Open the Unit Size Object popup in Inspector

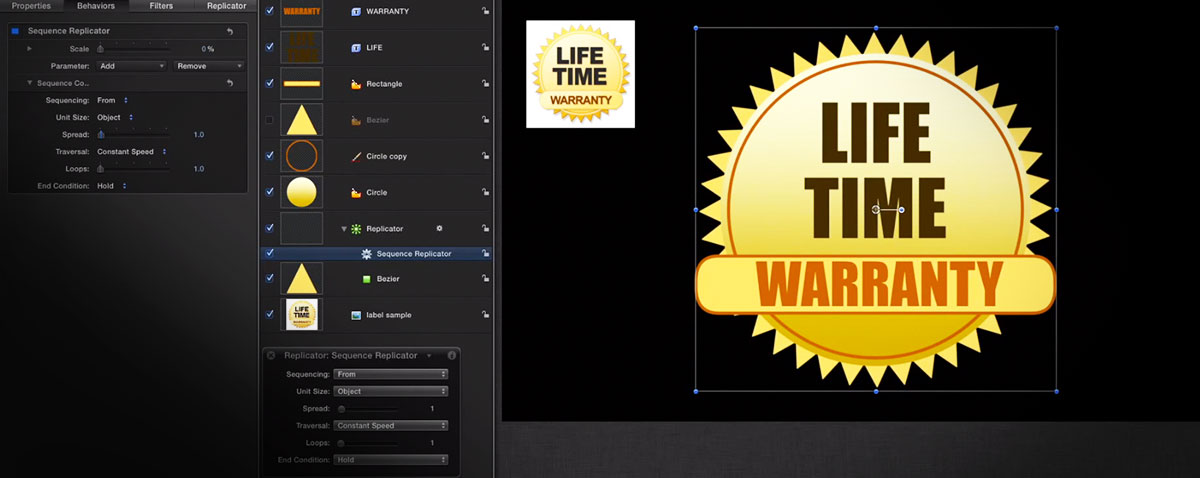(116, 117)
